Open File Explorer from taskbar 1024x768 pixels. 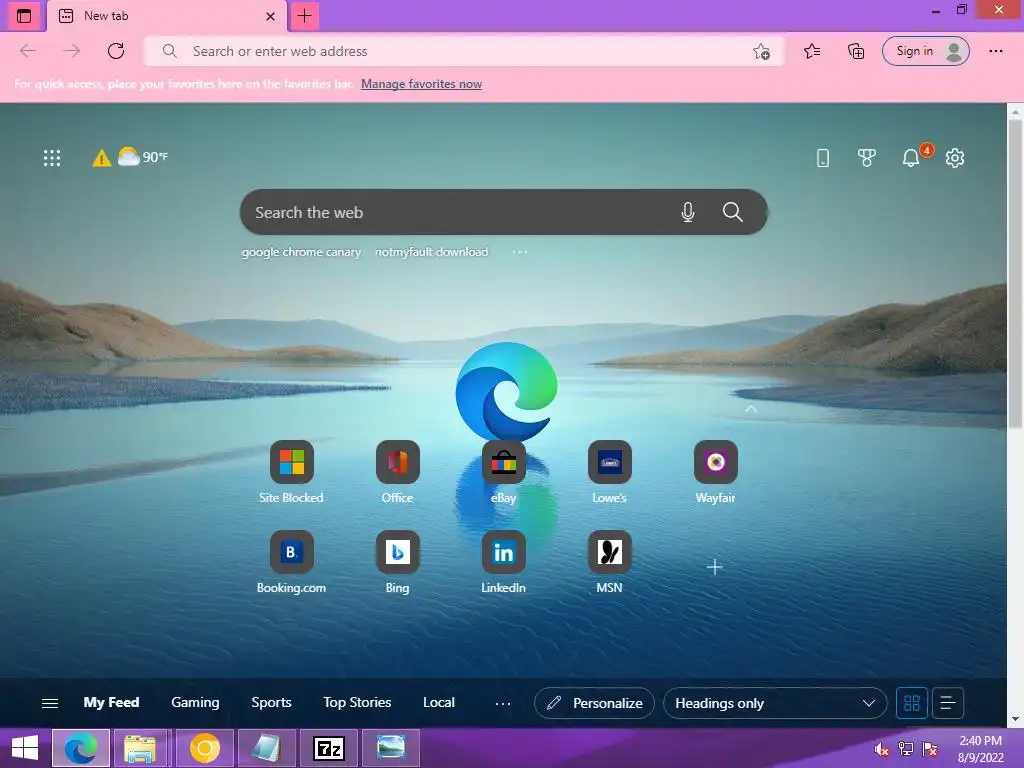tap(141, 748)
